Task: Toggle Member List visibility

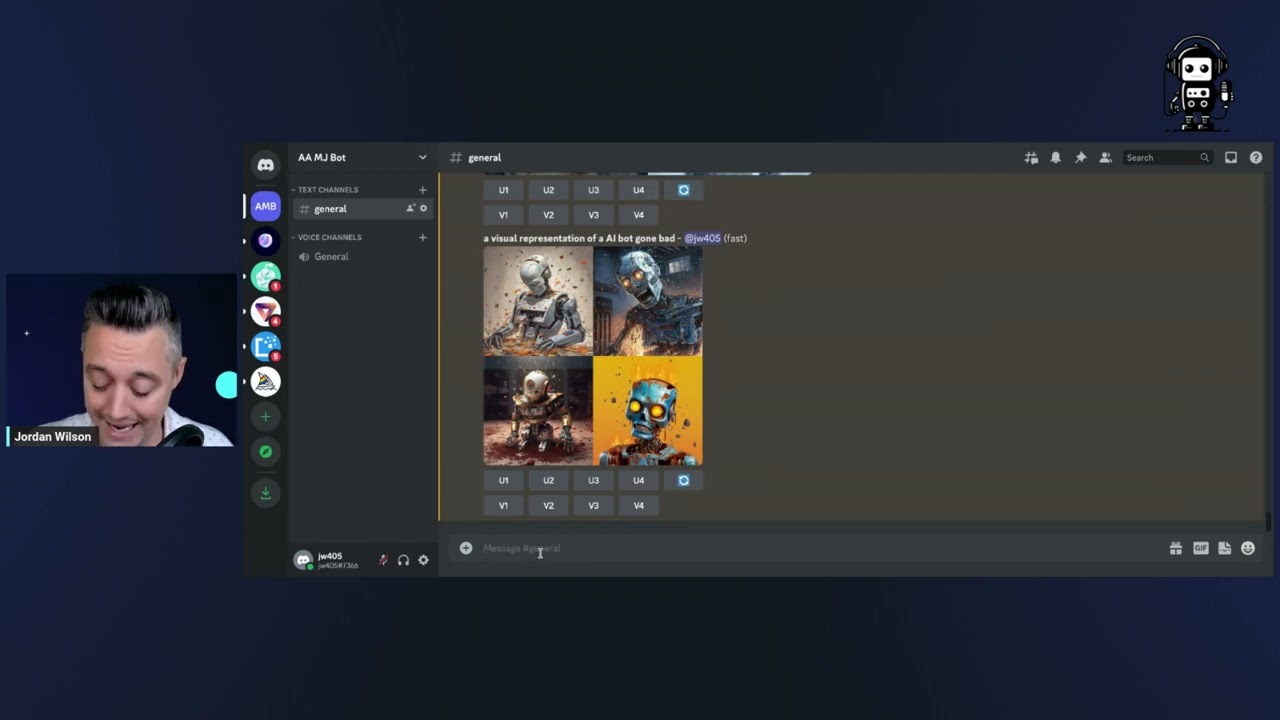Action: coord(1105,158)
